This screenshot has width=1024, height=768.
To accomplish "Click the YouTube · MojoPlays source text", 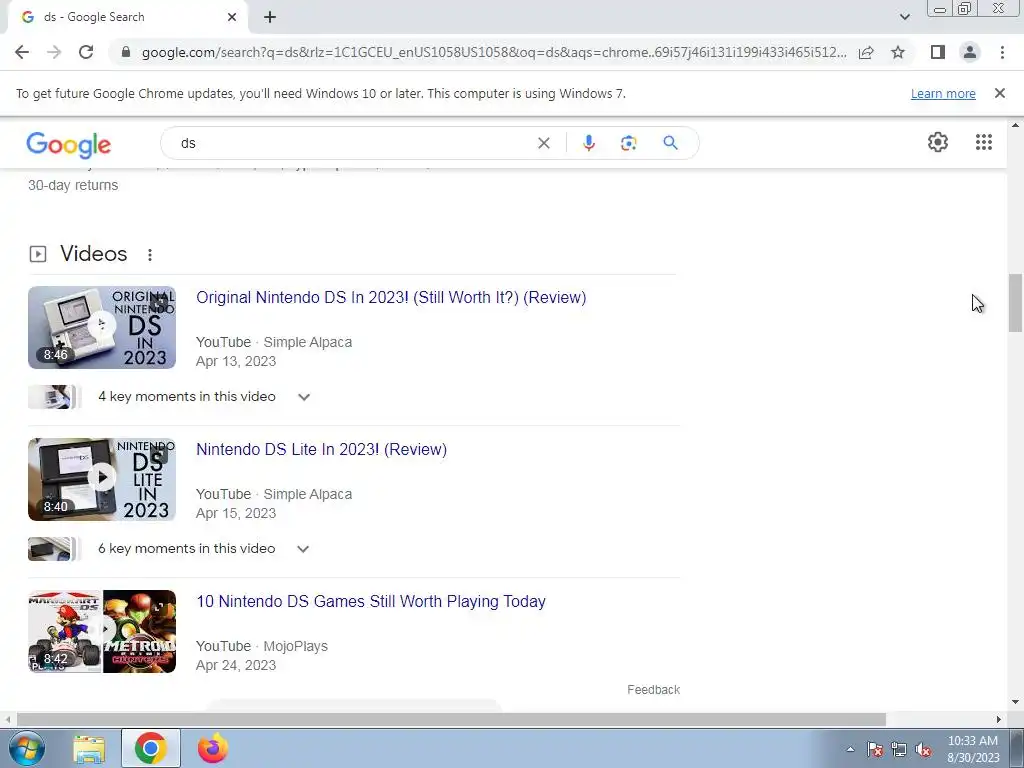I will [x=262, y=646].
